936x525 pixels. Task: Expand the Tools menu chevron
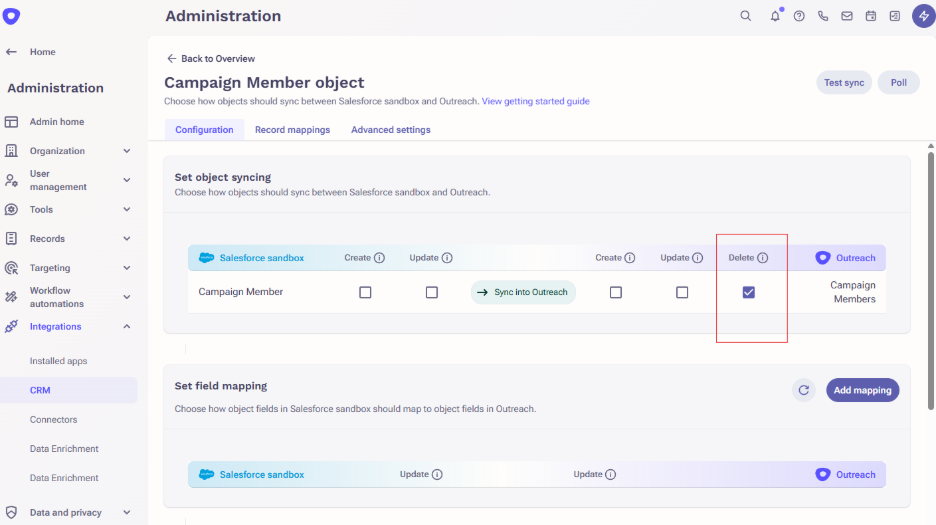127,210
